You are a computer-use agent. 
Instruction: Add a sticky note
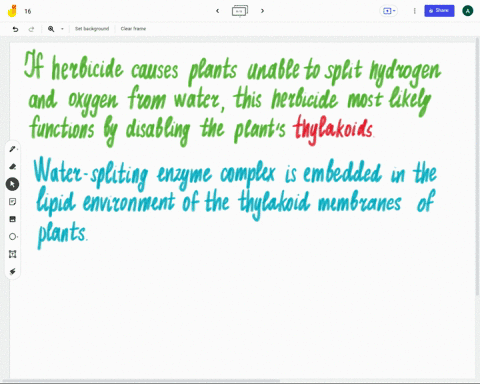[x=13, y=202]
